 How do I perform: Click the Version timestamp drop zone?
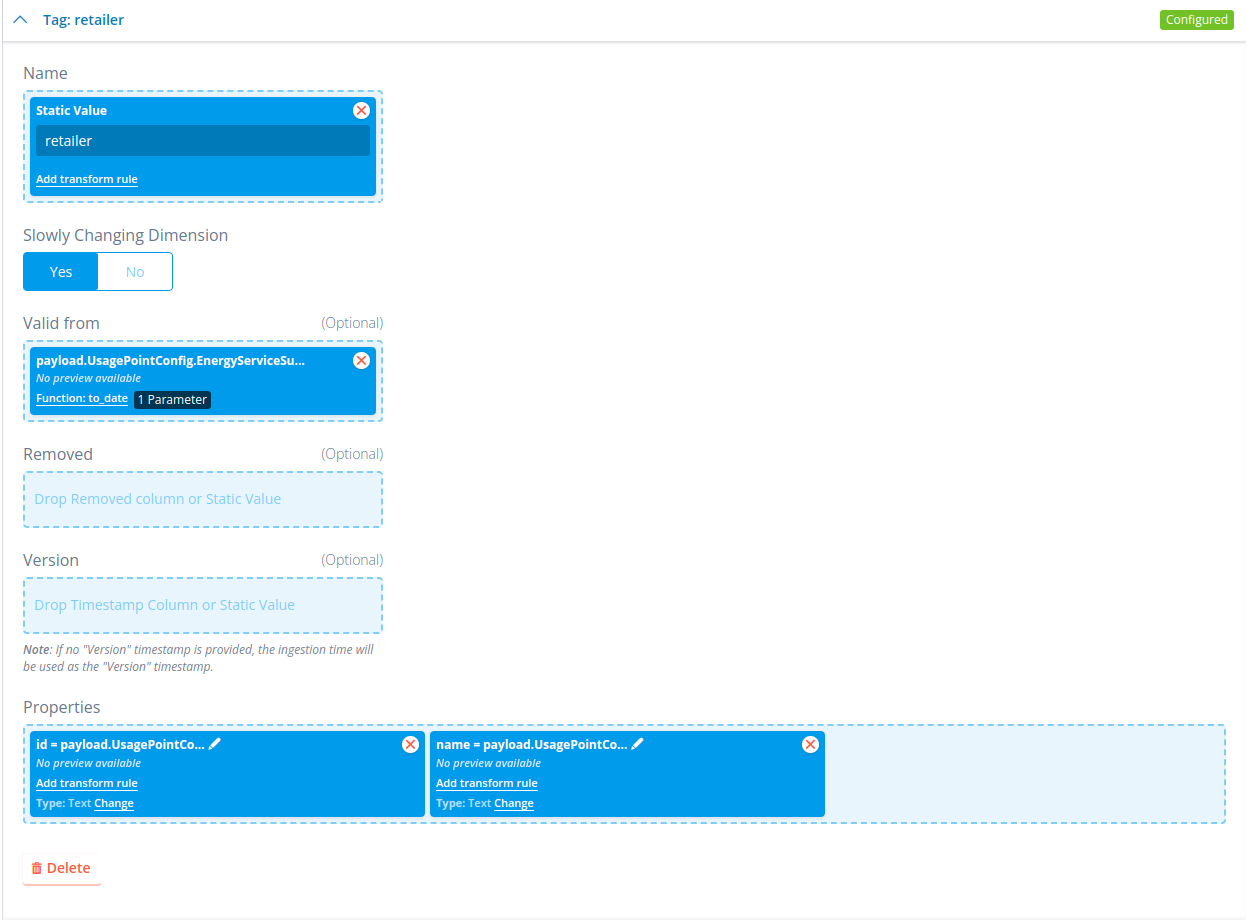point(203,605)
